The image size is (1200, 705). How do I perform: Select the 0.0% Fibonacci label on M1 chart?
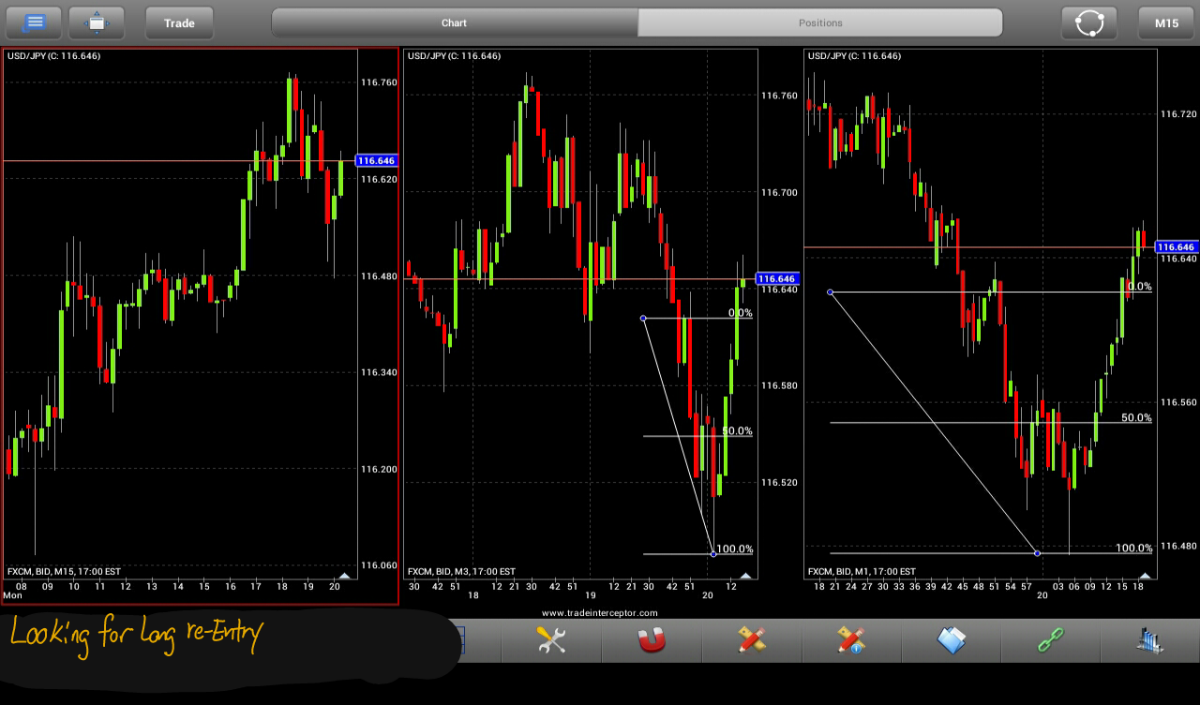tap(1139, 286)
